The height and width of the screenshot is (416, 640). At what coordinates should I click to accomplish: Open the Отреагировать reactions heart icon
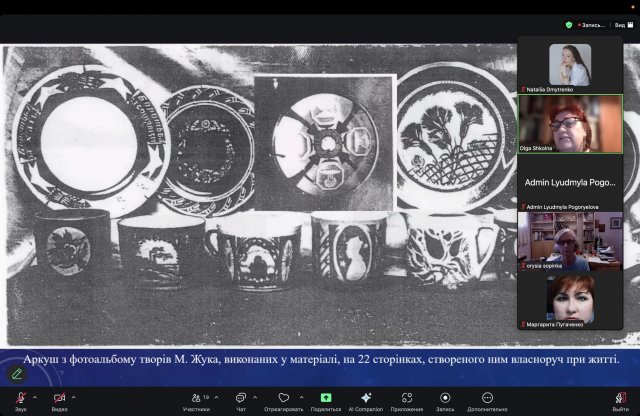click(283, 399)
